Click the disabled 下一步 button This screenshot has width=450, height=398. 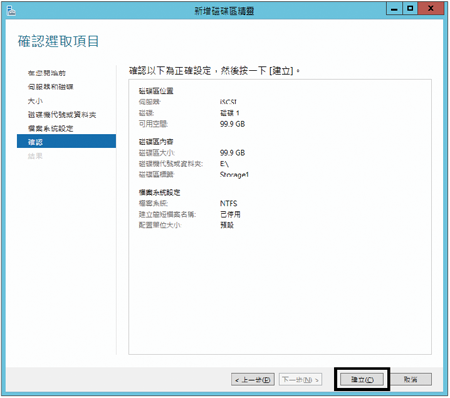300,379
